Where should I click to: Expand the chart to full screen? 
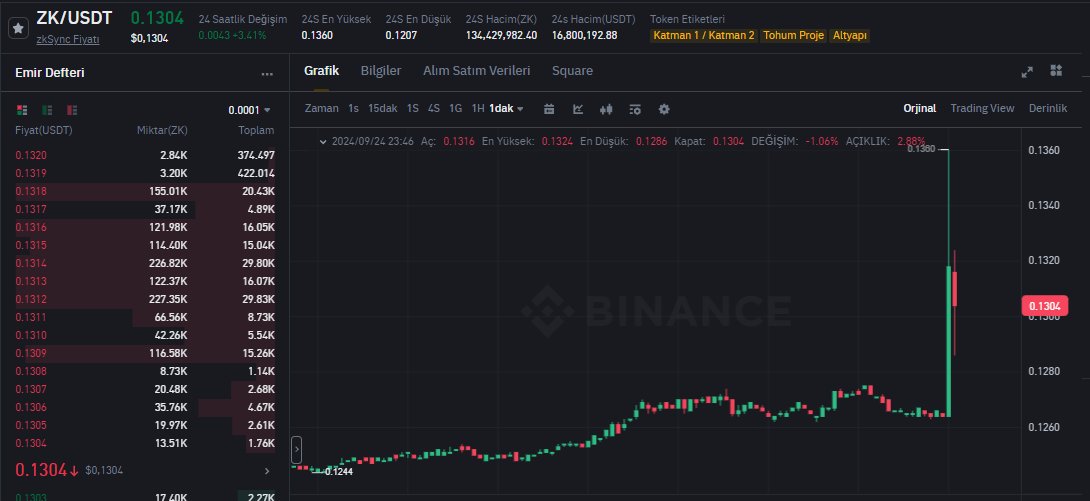1027,72
